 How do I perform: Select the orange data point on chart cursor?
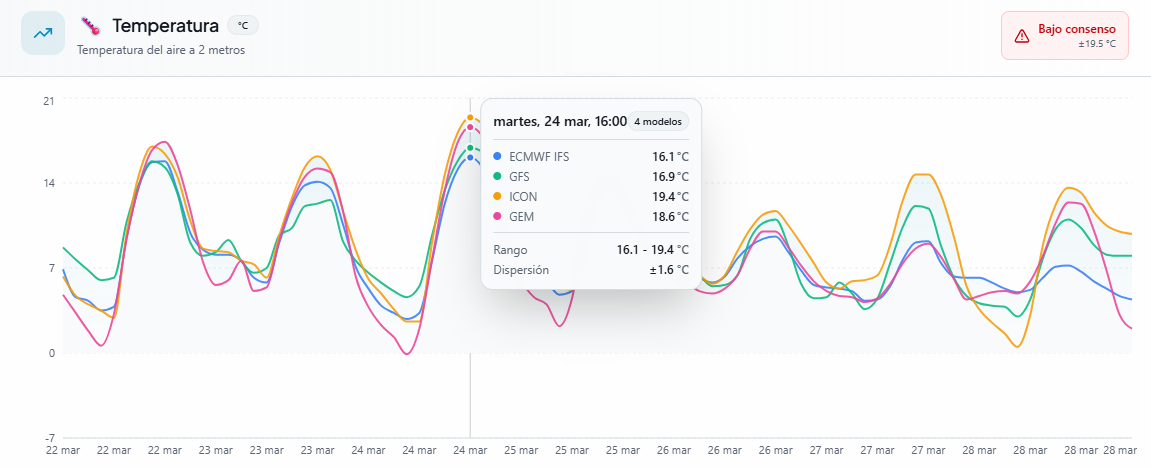click(470, 118)
